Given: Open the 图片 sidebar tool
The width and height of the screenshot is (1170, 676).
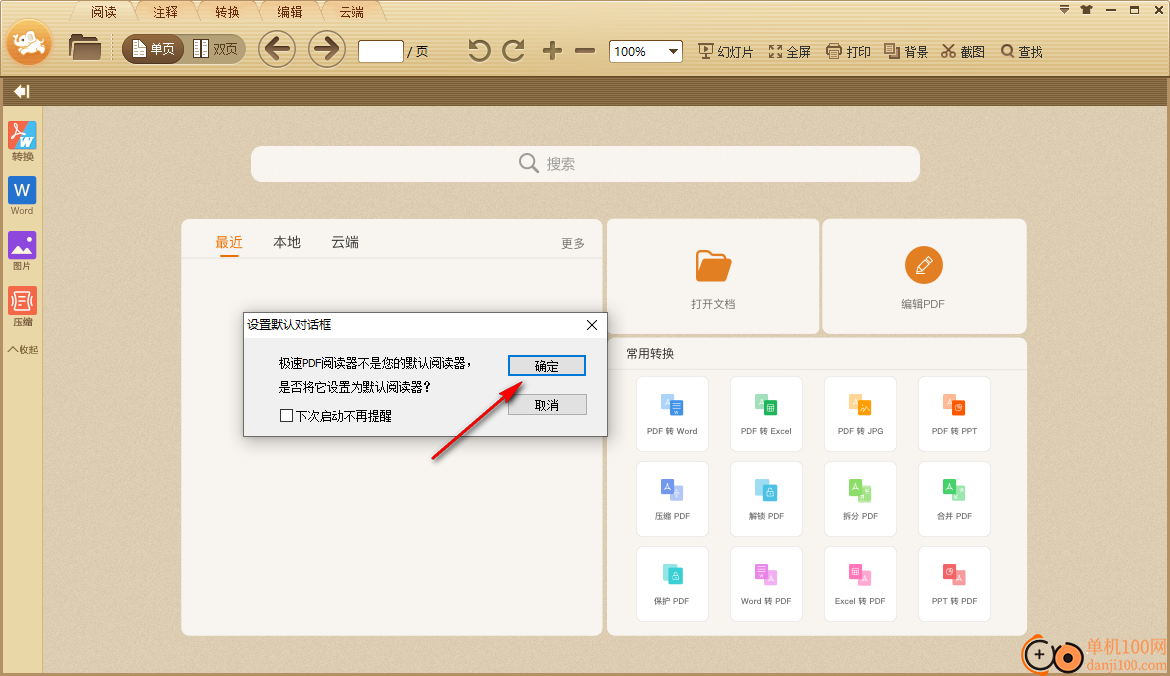Looking at the screenshot, I should (x=22, y=251).
